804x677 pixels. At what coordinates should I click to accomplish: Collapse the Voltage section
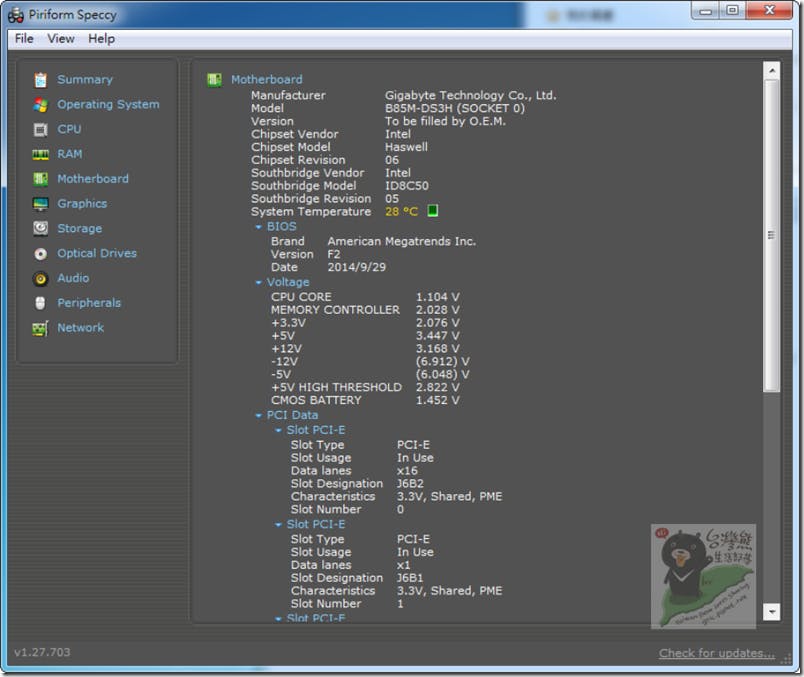(x=258, y=283)
